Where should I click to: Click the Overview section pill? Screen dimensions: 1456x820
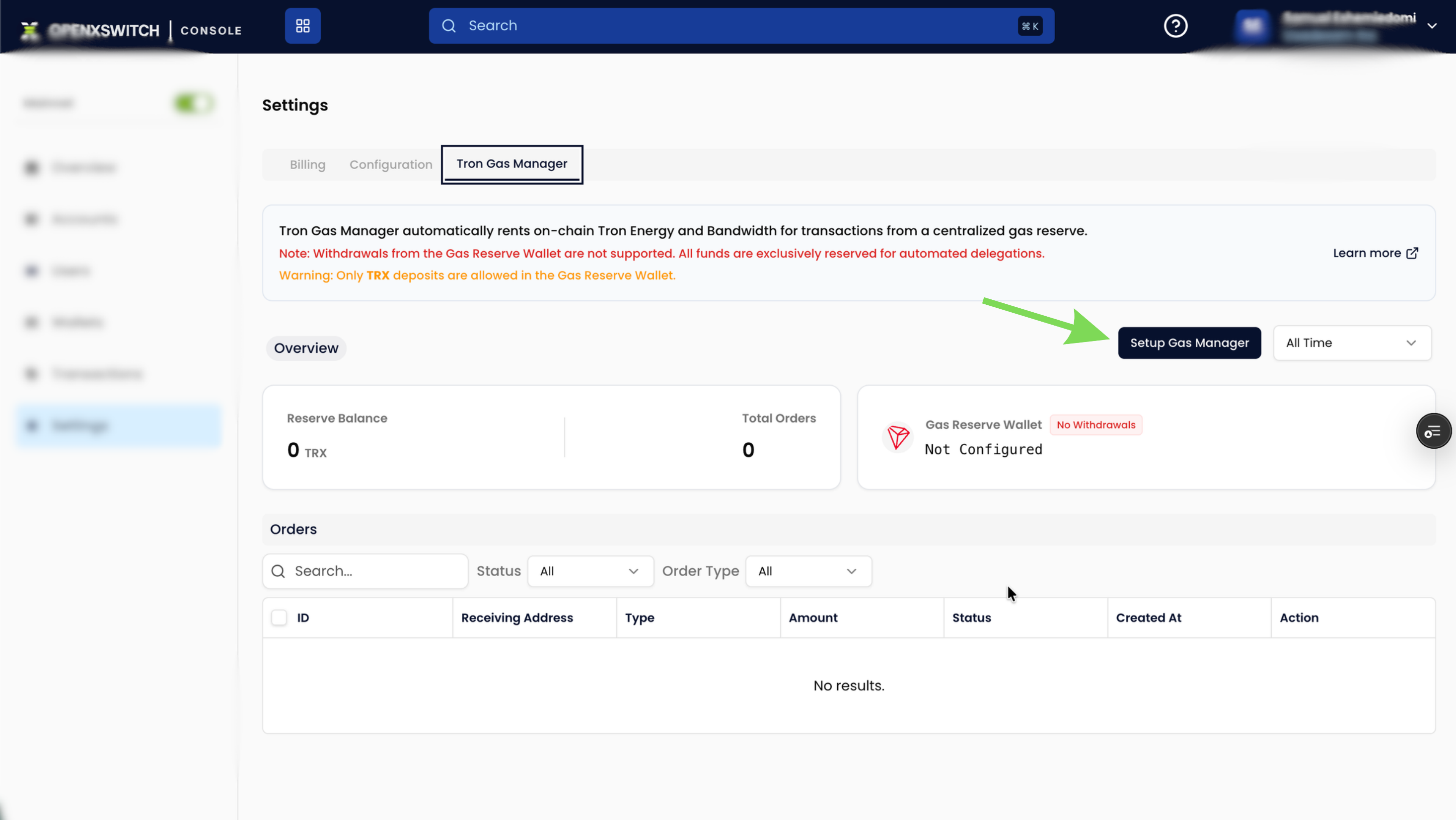coord(306,348)
